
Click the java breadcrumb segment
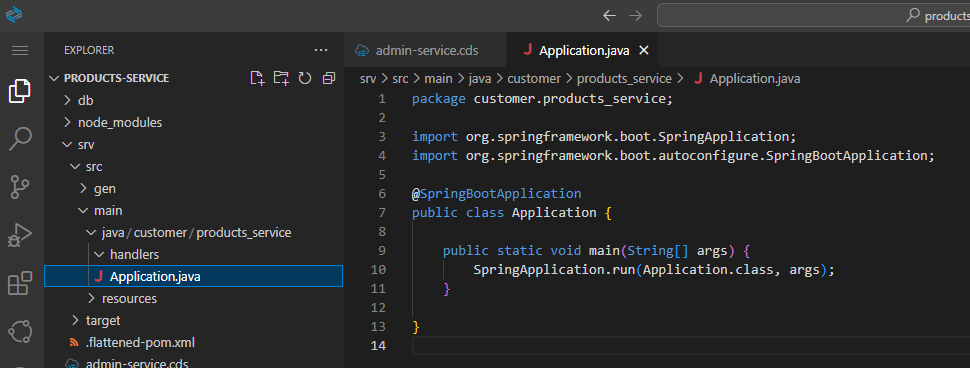coord(479,79)
